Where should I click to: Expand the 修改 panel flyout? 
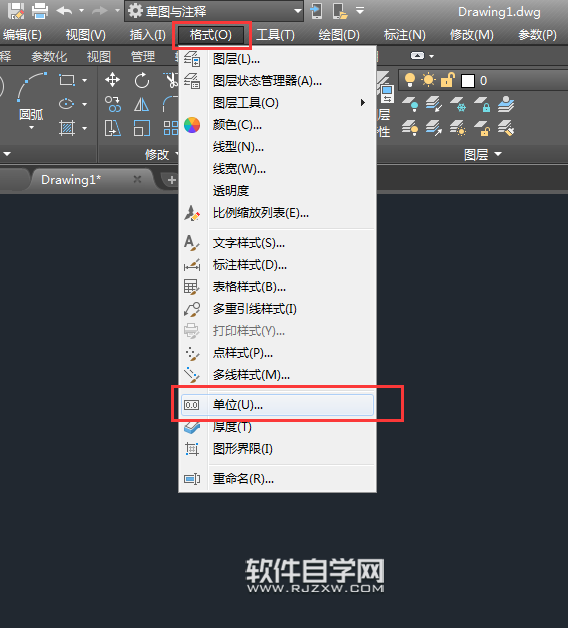point(162,154)
